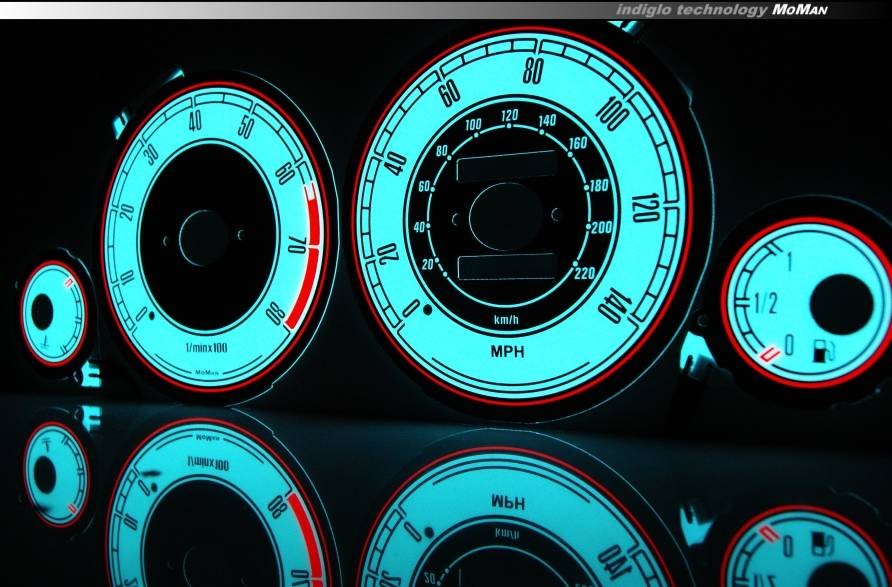The height and width of the screenshot is (587, 892).
Task: Click the temperature symbol on the upright small left gauge
Action: pos(47,341)
